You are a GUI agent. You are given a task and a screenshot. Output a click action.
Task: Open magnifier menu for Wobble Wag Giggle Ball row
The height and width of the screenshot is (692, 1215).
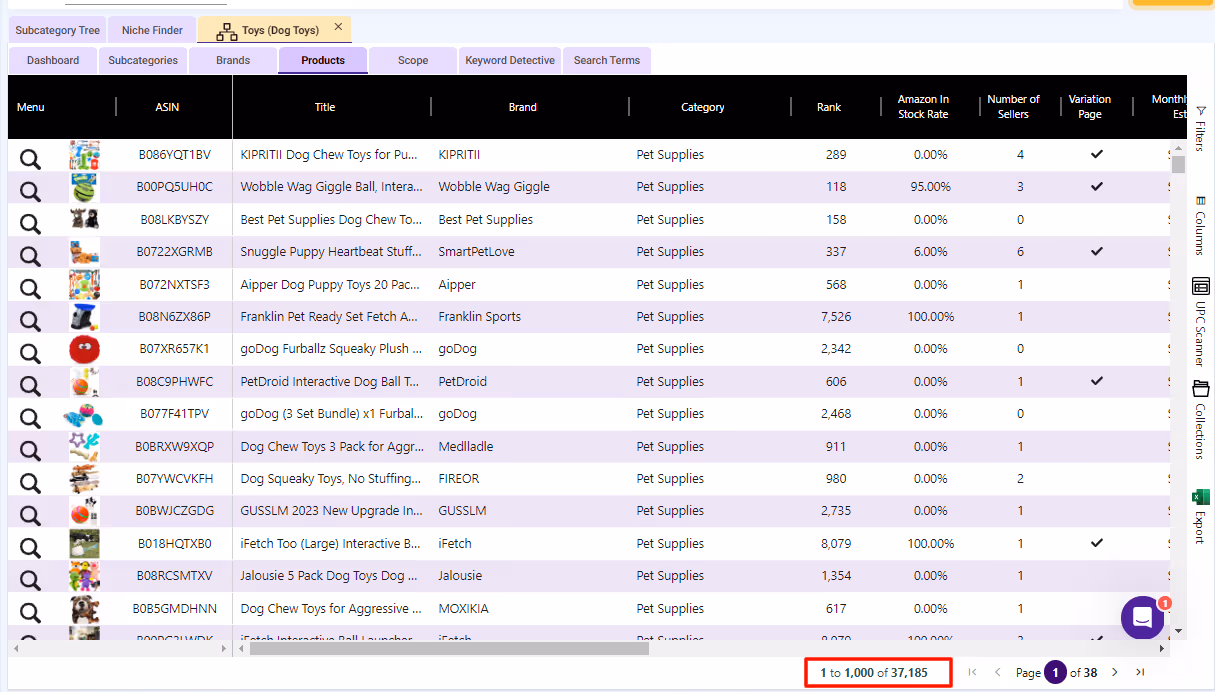30,190
